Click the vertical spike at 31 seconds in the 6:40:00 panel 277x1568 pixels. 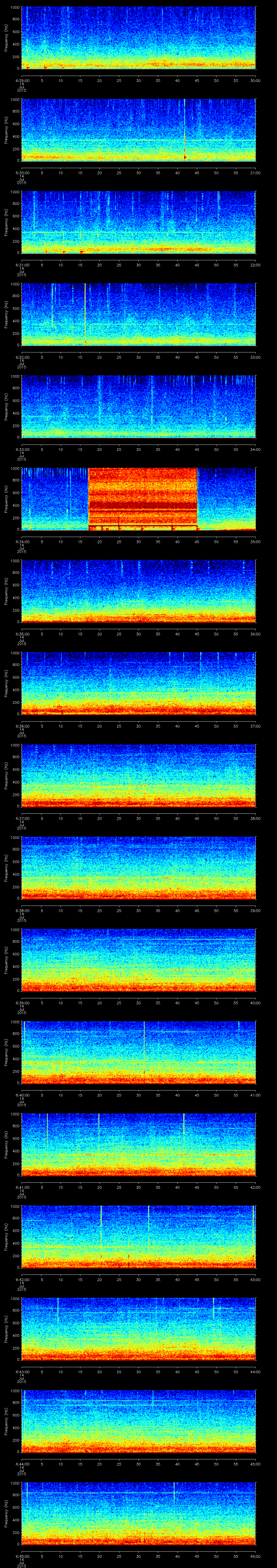point(144,1047)
